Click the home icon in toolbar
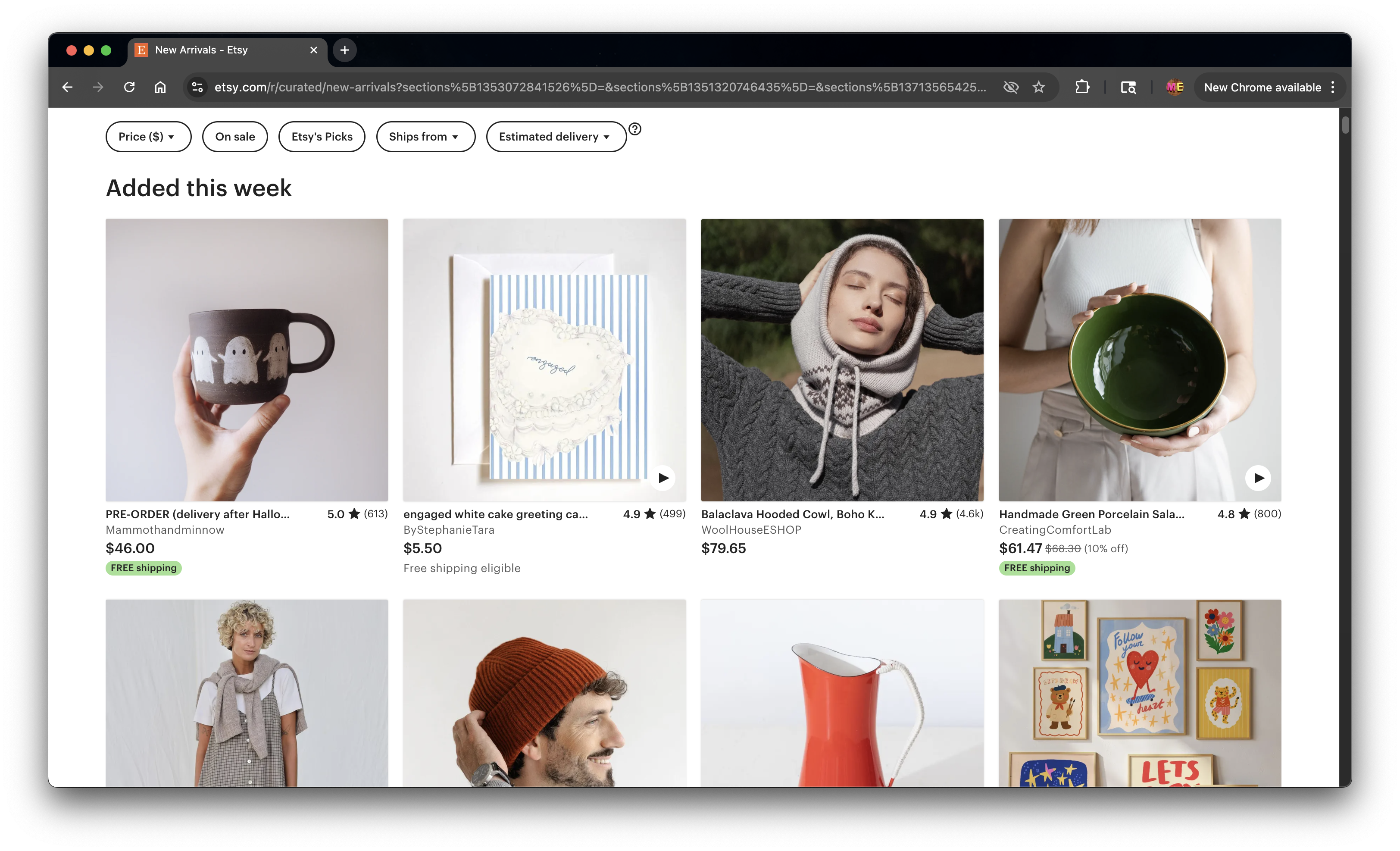The height and width of the screenshot is (851, 1400). click(x=160, y=87)
